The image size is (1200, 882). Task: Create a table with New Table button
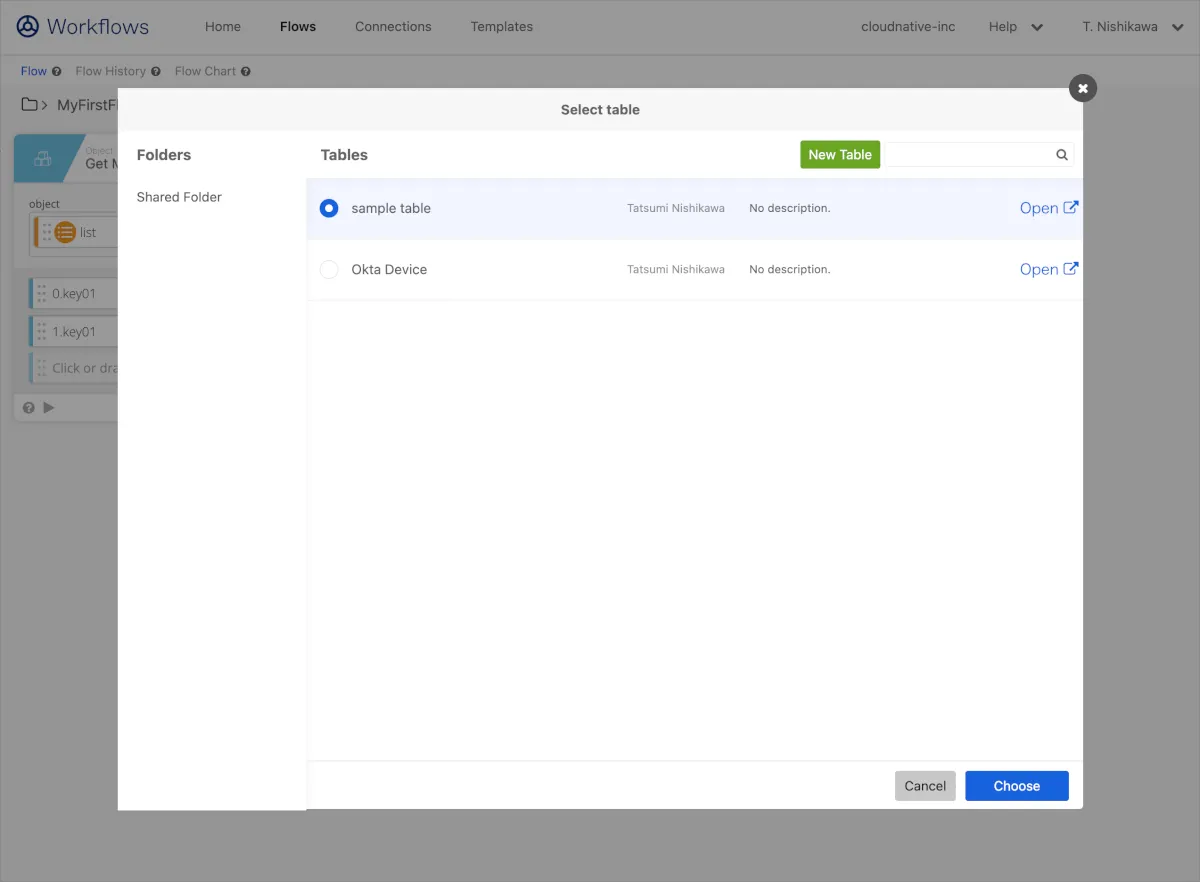coord(840,154)
